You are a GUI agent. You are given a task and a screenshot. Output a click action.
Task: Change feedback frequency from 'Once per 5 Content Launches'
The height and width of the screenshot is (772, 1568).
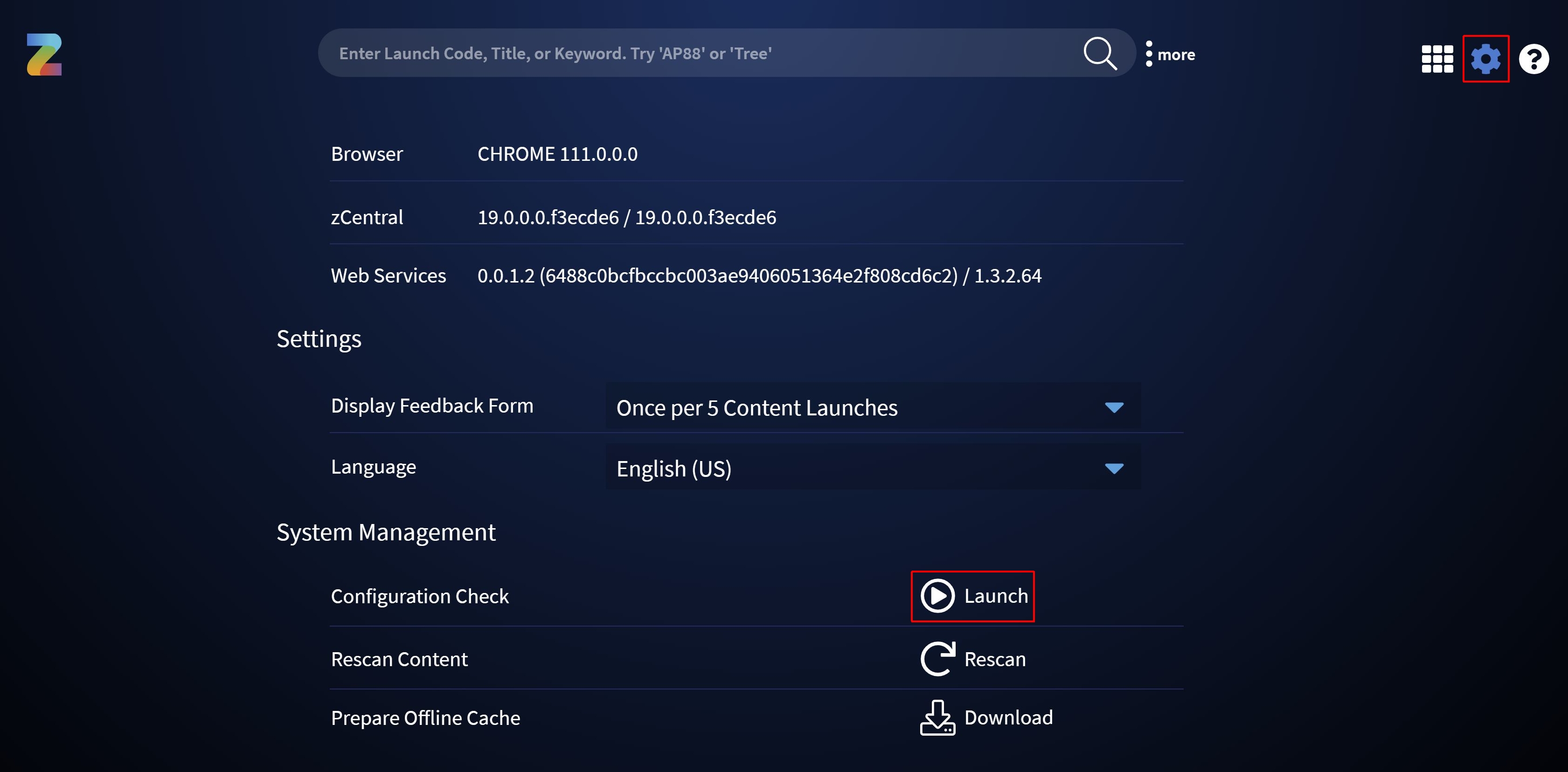click(x=756, y=407)
